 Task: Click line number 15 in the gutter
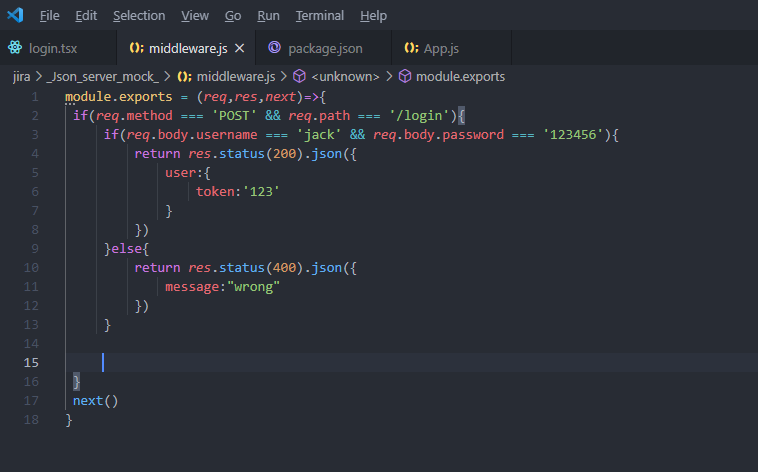(x=31, y=363)
